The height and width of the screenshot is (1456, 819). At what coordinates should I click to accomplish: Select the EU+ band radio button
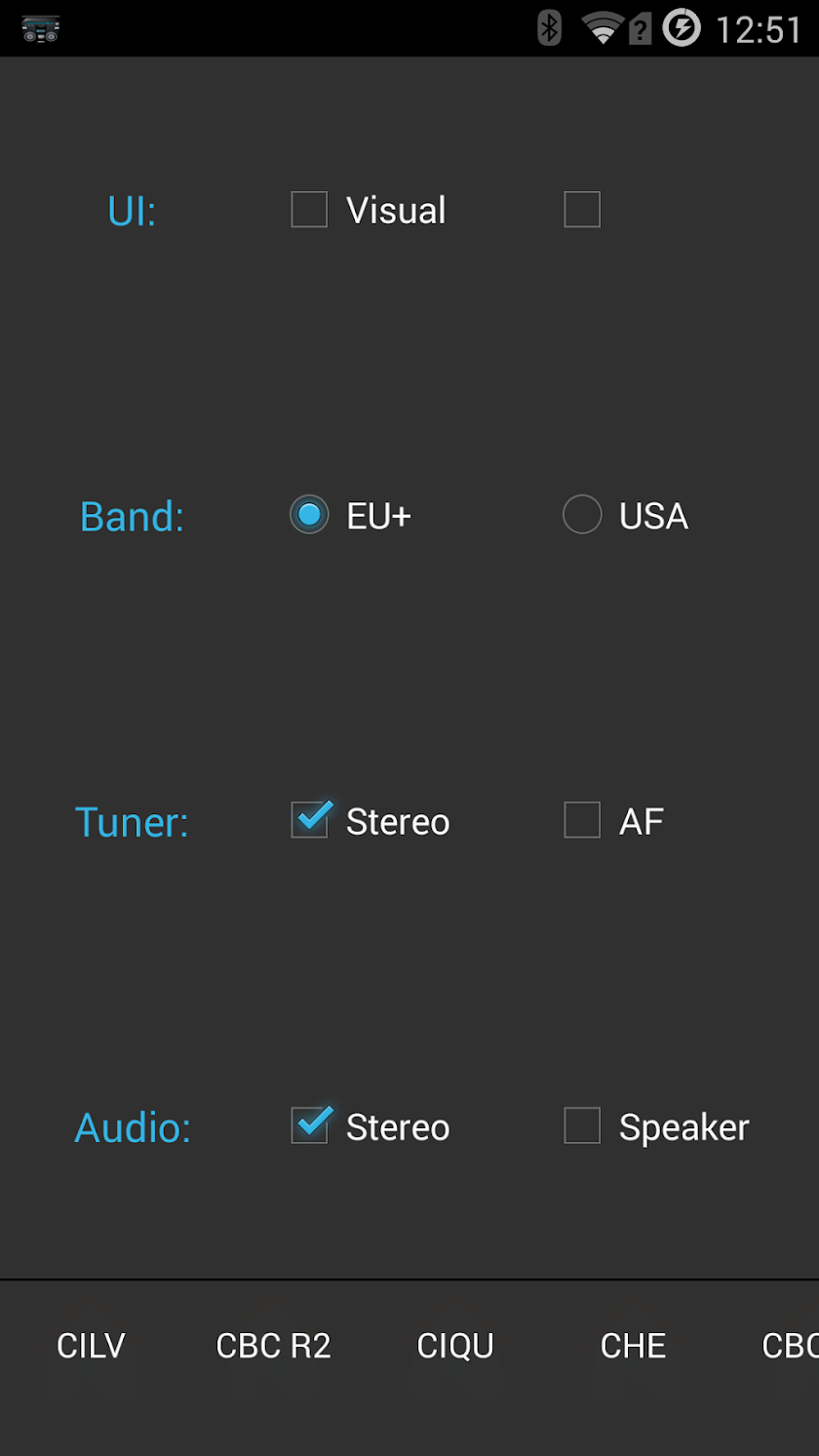pyautogui.click(x=310, y=515)
